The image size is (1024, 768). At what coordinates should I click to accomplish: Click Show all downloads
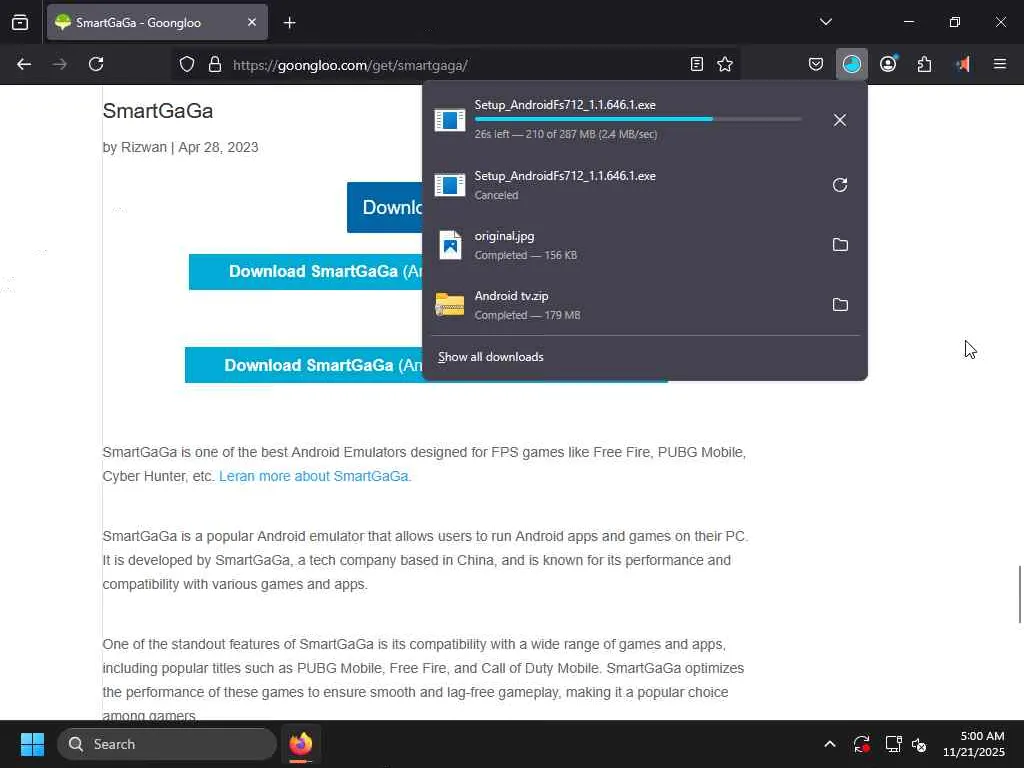(x=490, y=357)
